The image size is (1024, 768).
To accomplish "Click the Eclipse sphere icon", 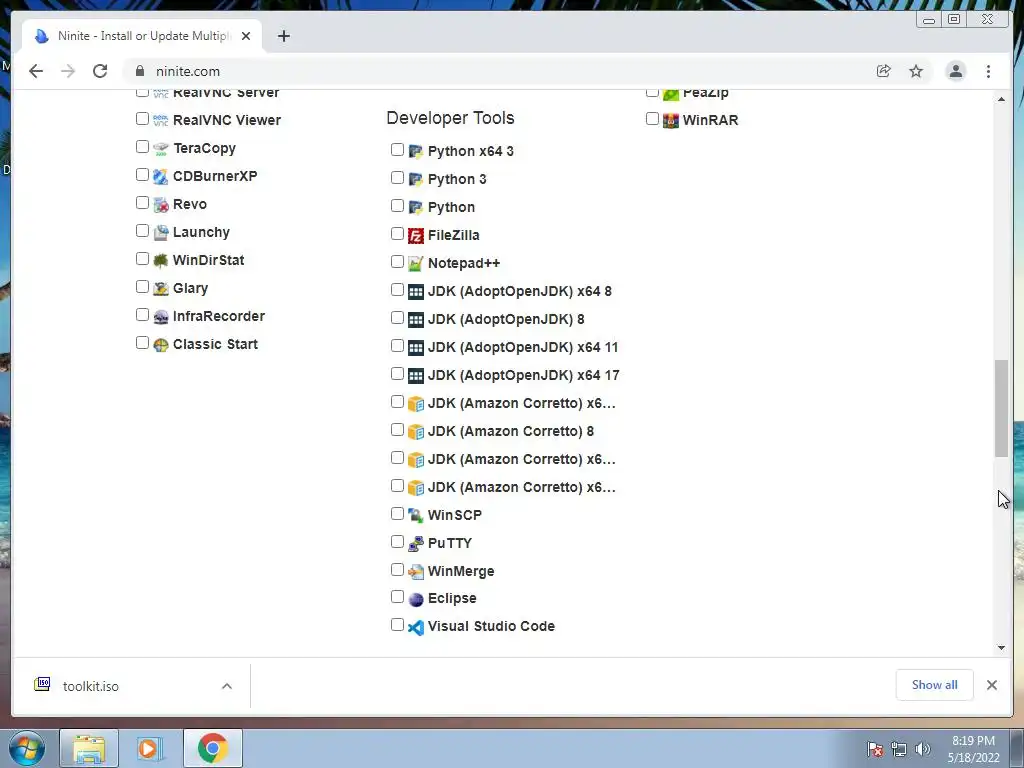I will click(x=415, y=600).
